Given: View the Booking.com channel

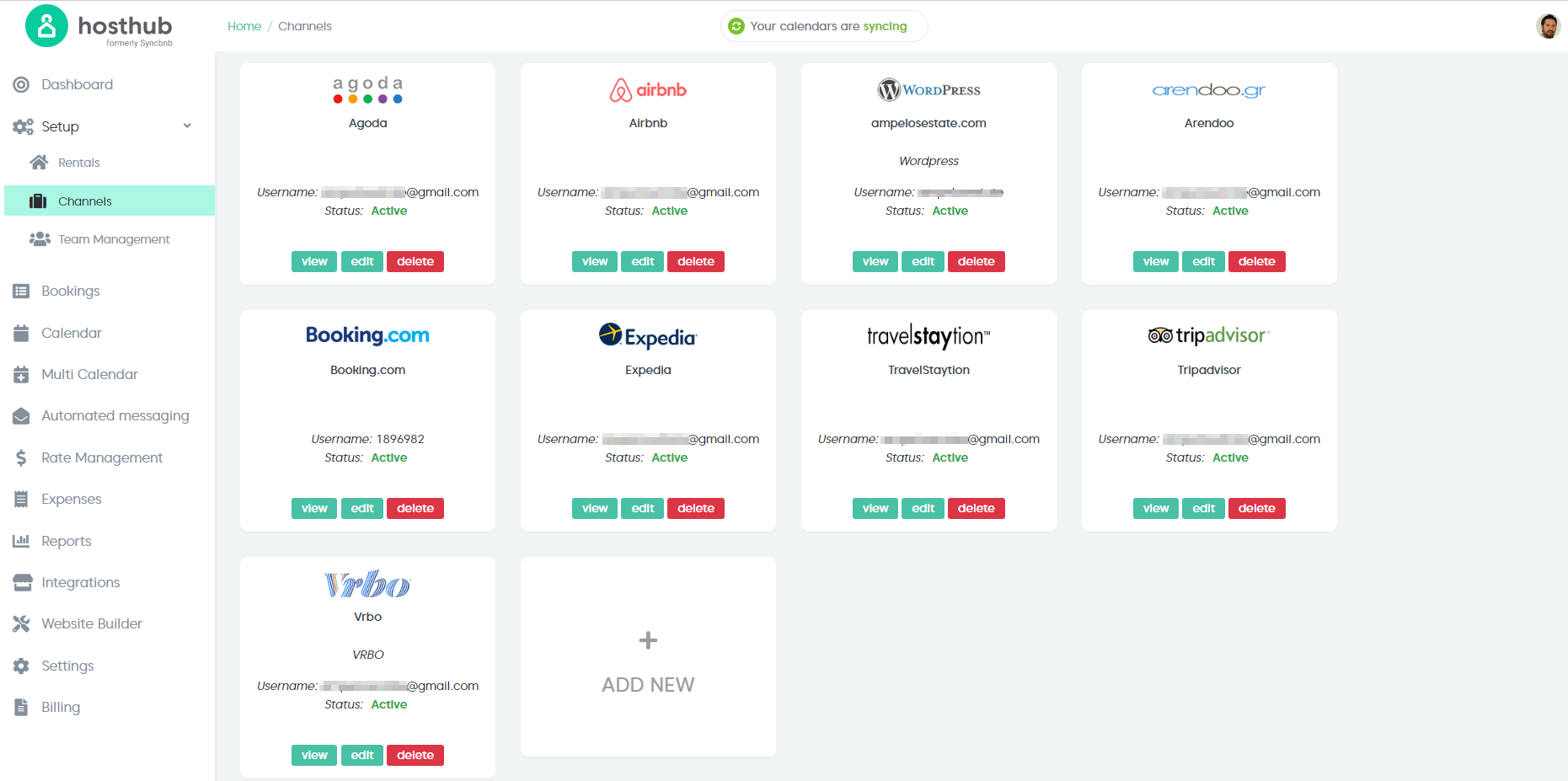Looking at the screenshot, I should [314, 508].
